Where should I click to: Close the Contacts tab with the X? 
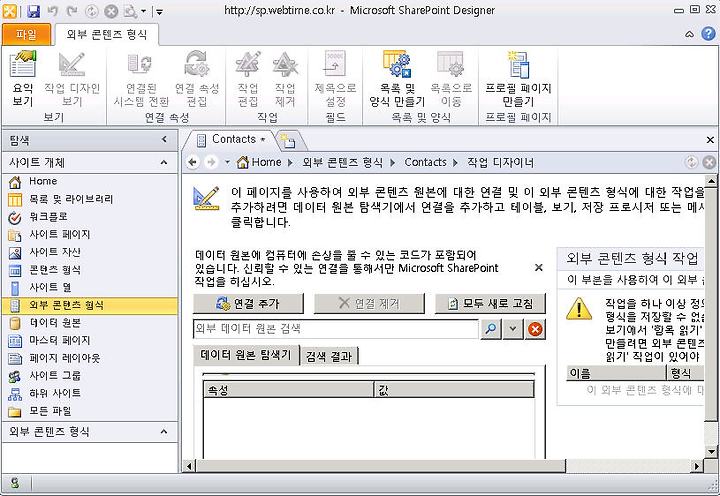coord(710,140)
